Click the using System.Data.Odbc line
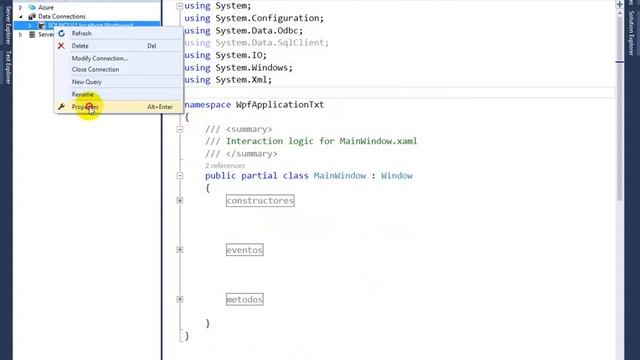Screen dimensions: 640x360 (244, 31)
